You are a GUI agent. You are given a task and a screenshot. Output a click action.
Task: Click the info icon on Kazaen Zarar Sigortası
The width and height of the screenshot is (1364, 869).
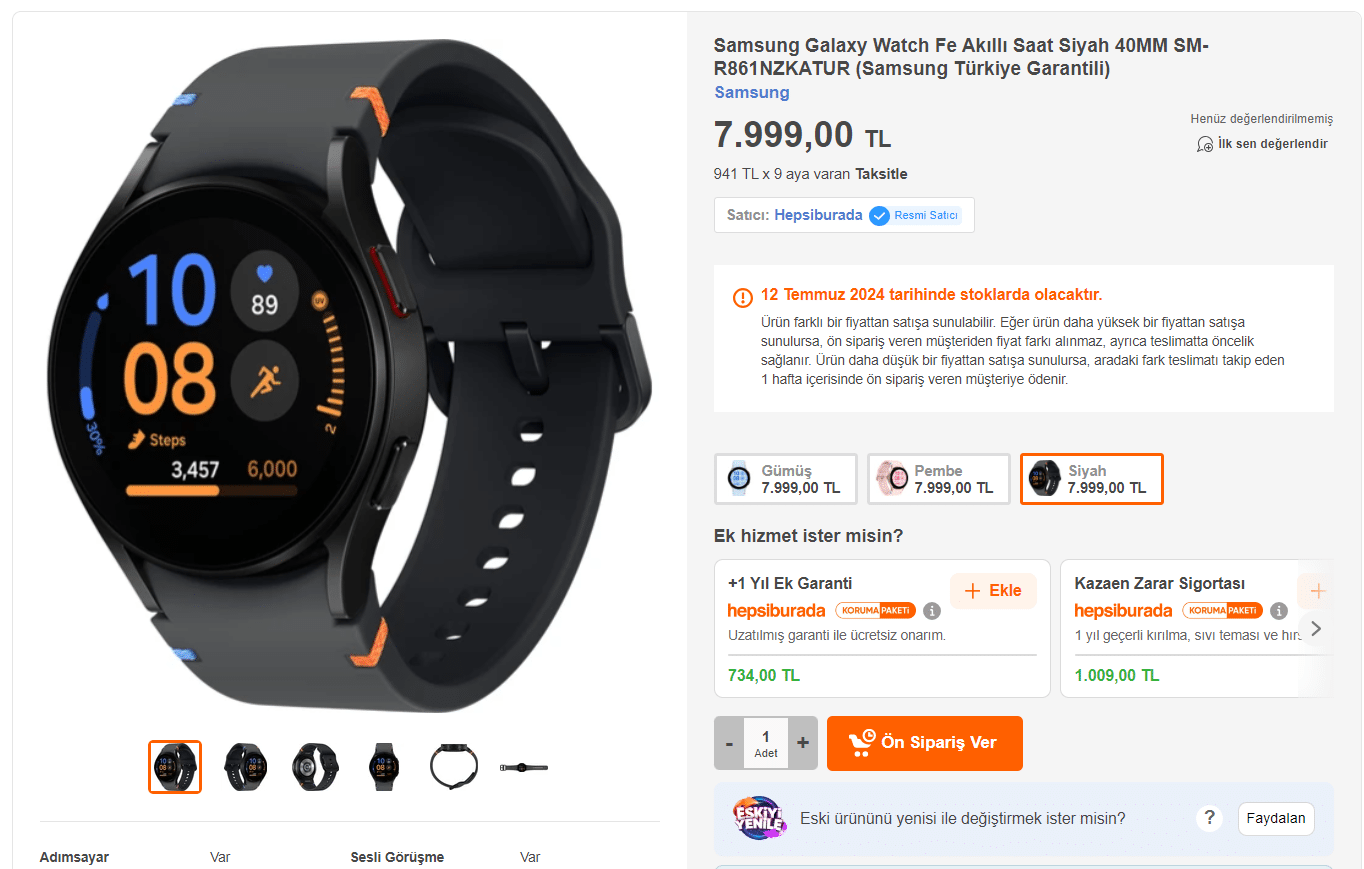pos(1279,611)
